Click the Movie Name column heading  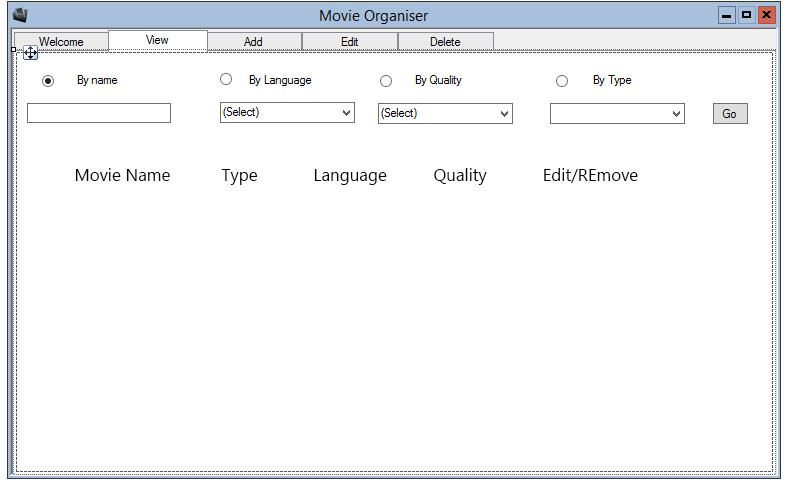pyautogui.click(x=122, y=175)
